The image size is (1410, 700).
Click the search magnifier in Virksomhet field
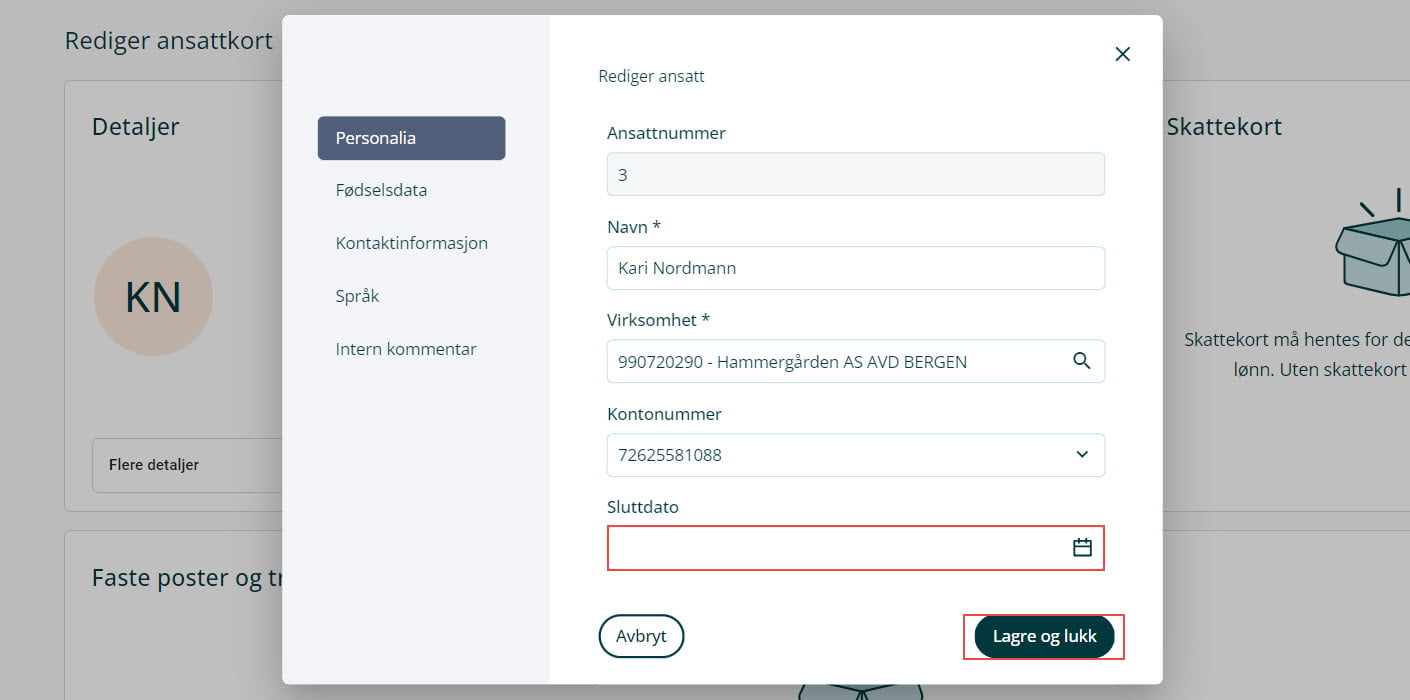point(1081,361)
